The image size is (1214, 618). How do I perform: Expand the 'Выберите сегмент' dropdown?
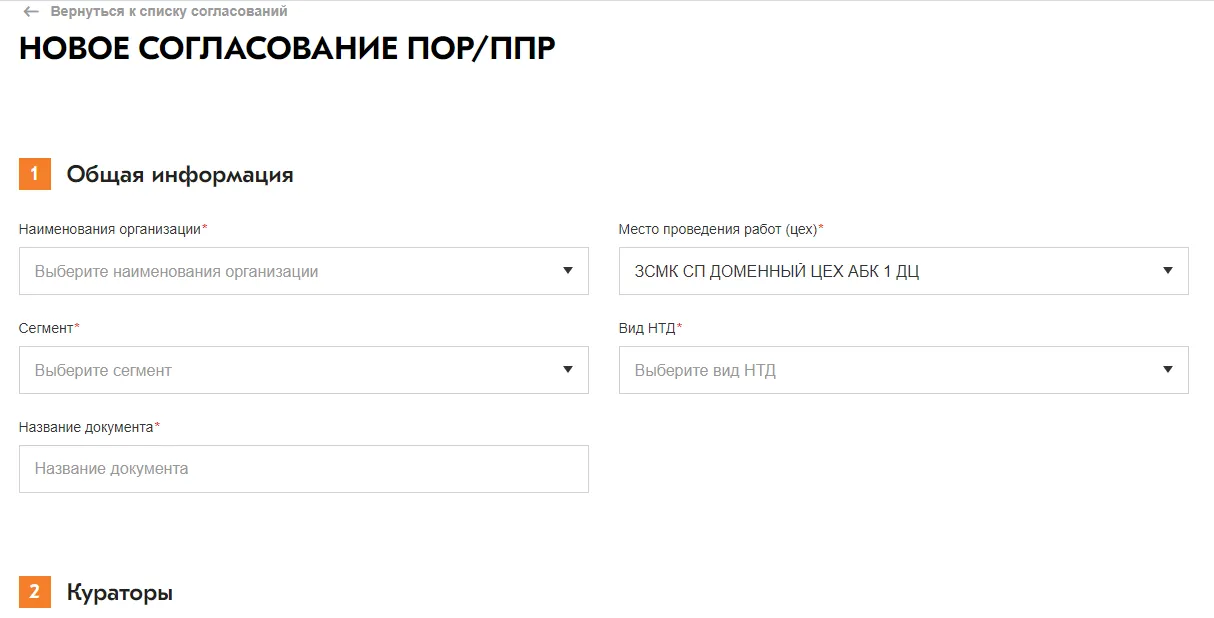(290, 370)
